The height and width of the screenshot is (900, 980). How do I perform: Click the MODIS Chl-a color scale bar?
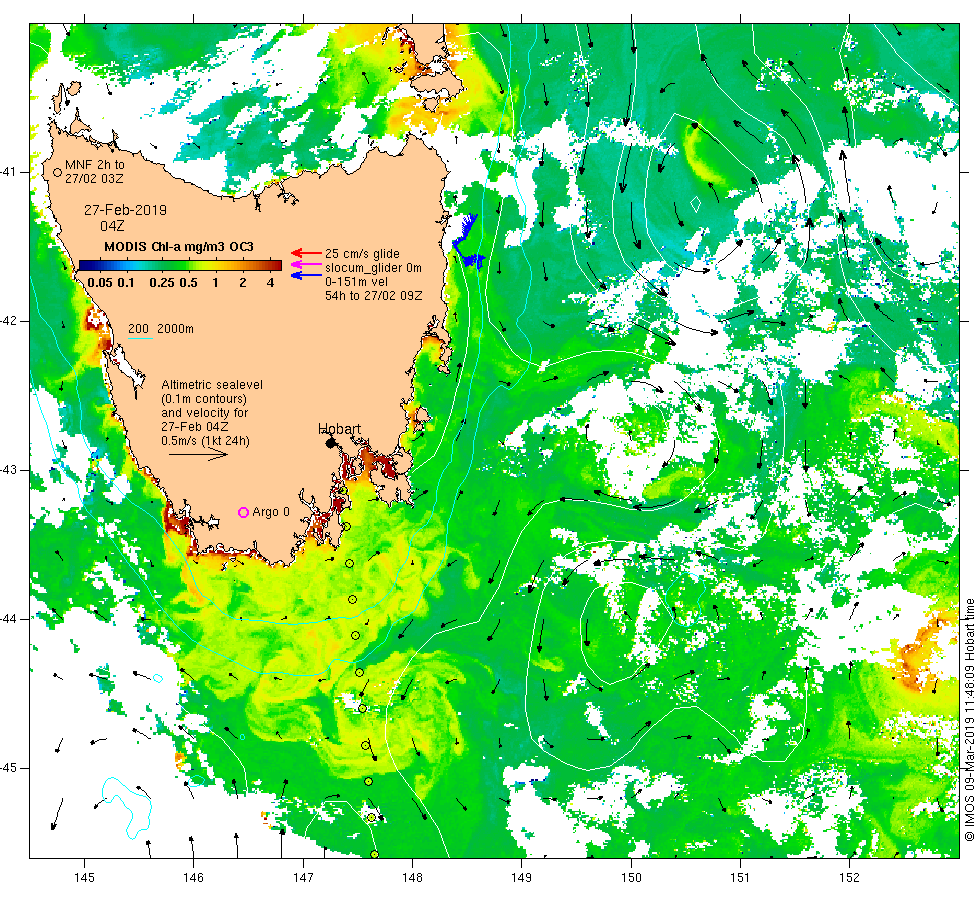click(x=180, y=266)
